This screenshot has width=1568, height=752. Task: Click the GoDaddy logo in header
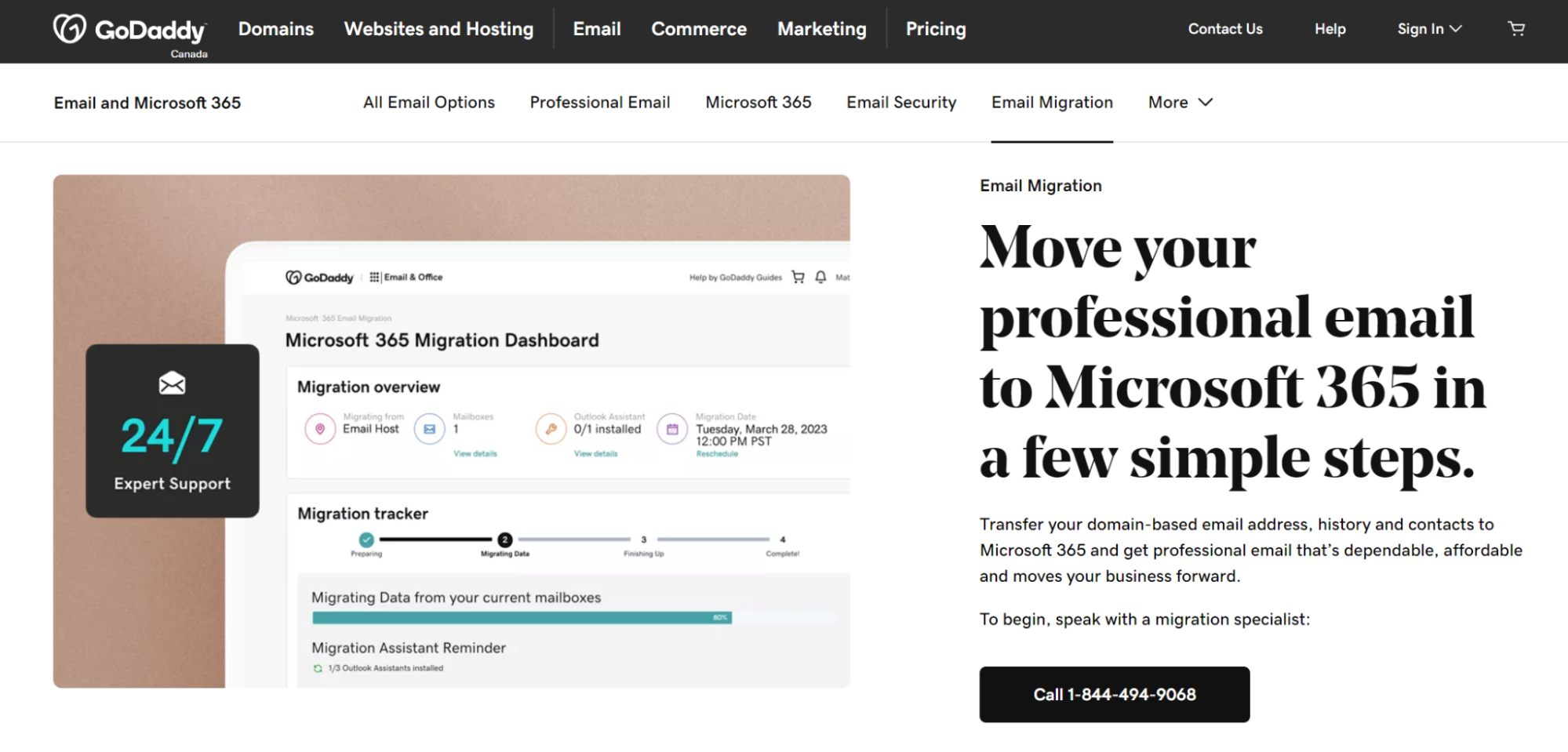[129, 30]
